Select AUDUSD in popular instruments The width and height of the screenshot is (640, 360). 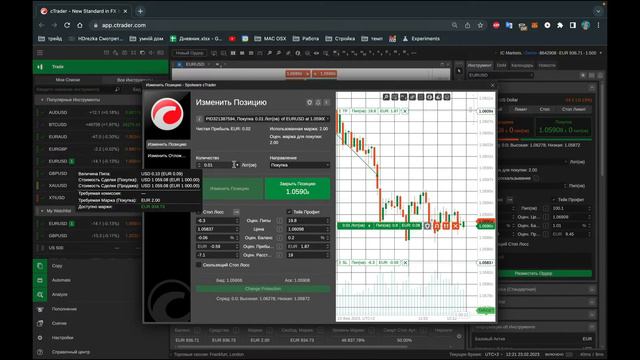(58, 112)
